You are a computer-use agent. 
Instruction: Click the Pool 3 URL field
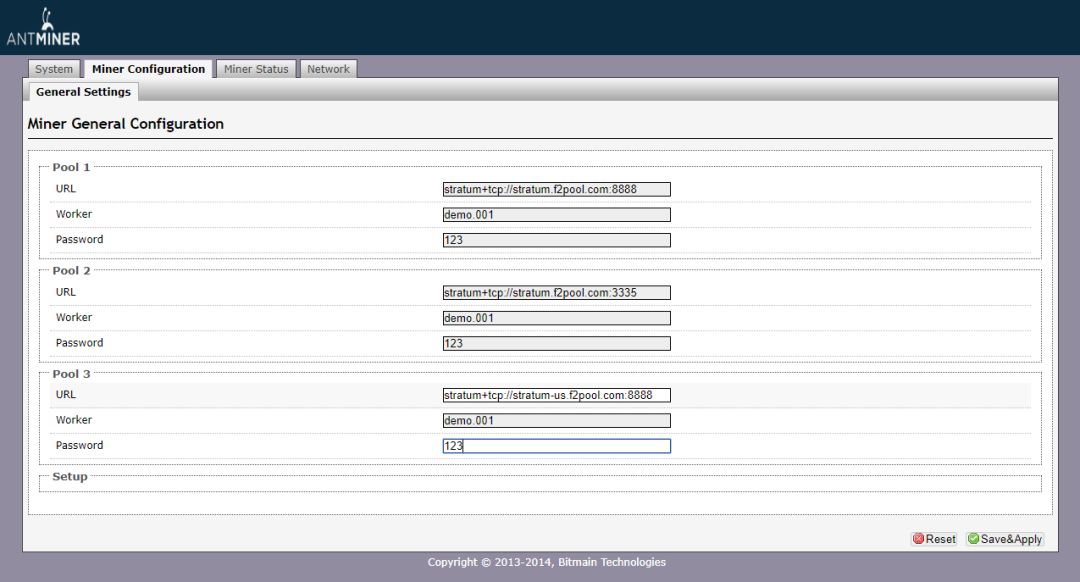point(556,395)
